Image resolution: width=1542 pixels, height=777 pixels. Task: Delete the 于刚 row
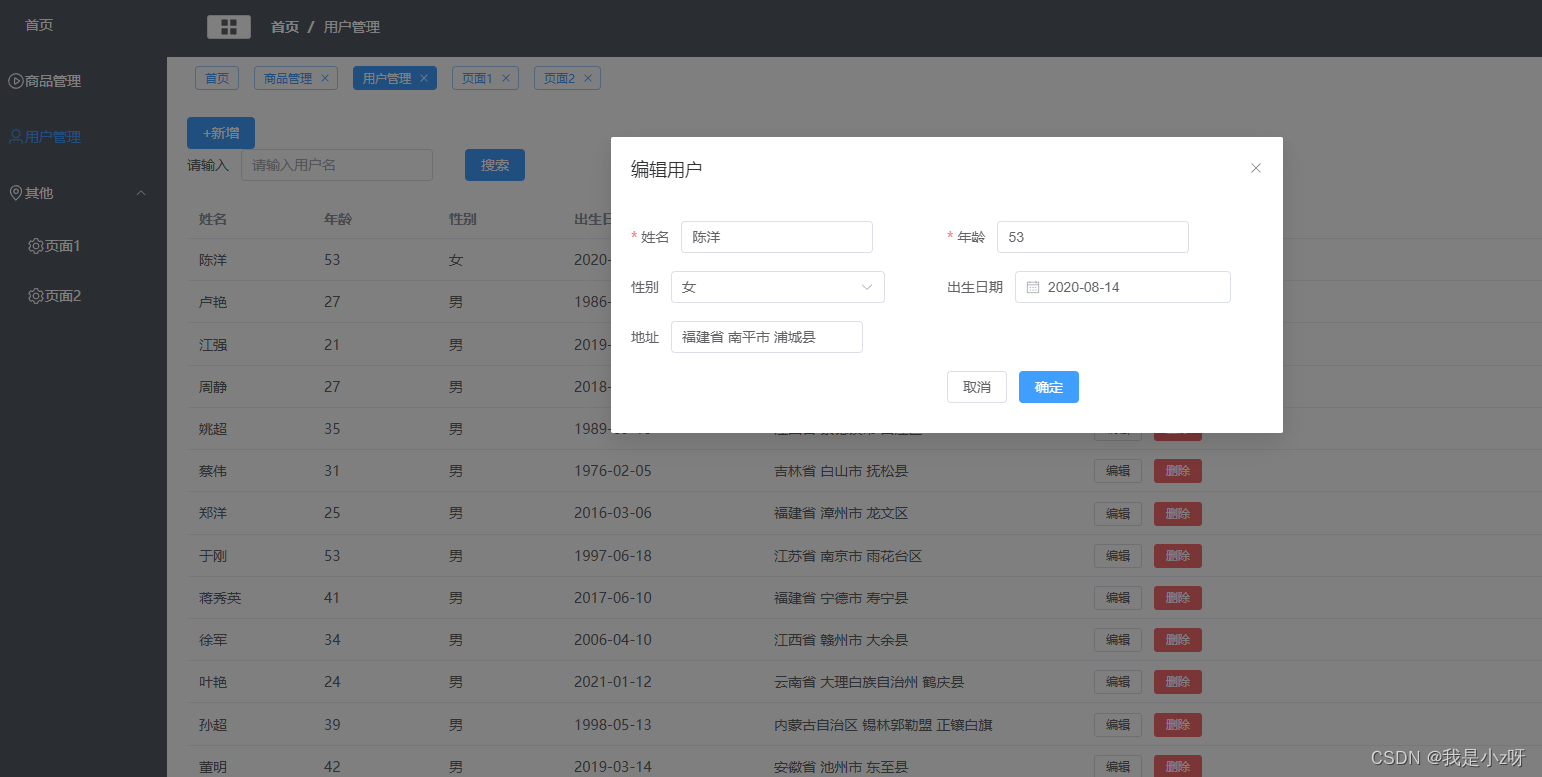1178,556
